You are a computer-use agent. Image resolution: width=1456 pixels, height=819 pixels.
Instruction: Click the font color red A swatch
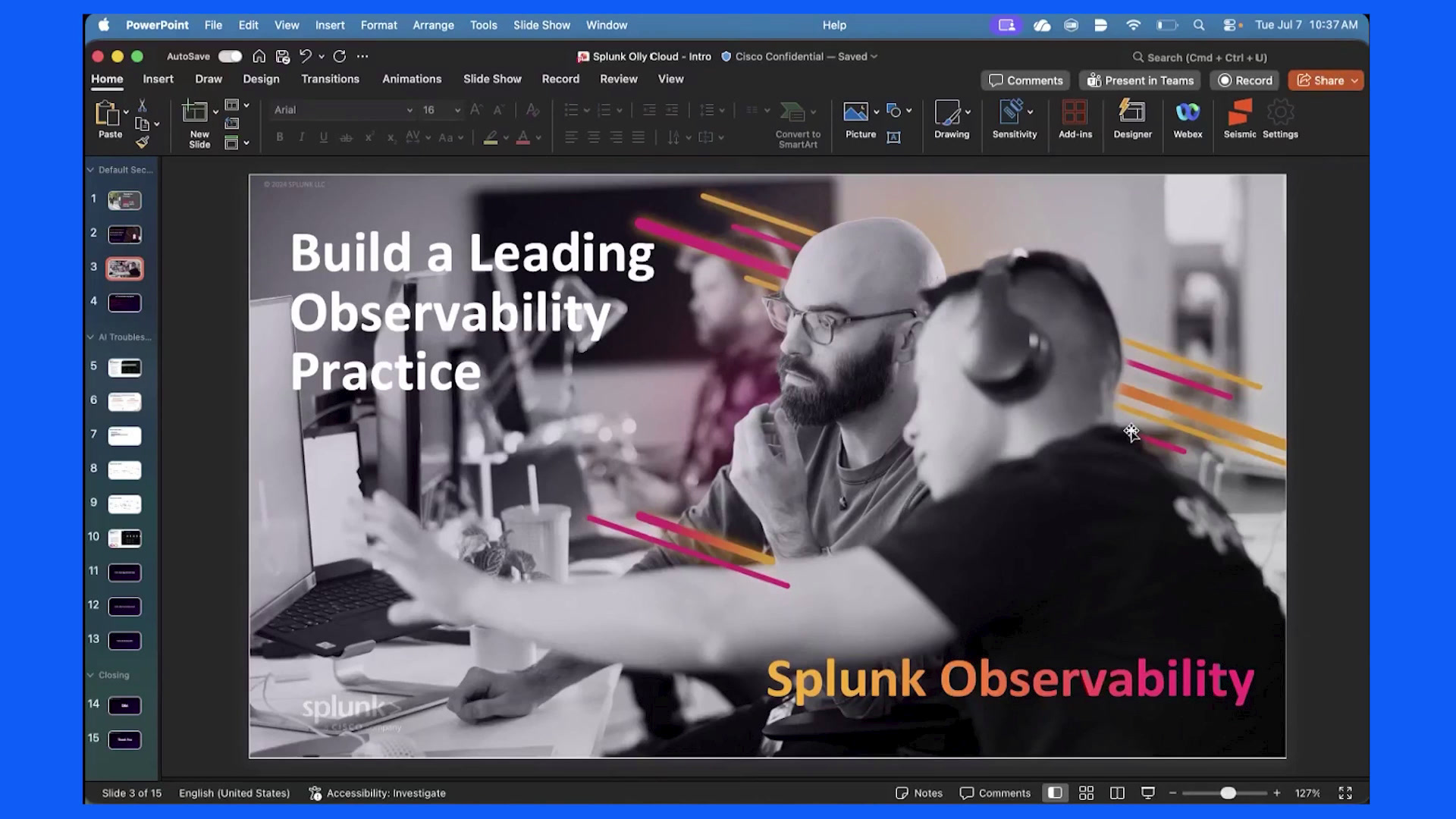[523, 137]
